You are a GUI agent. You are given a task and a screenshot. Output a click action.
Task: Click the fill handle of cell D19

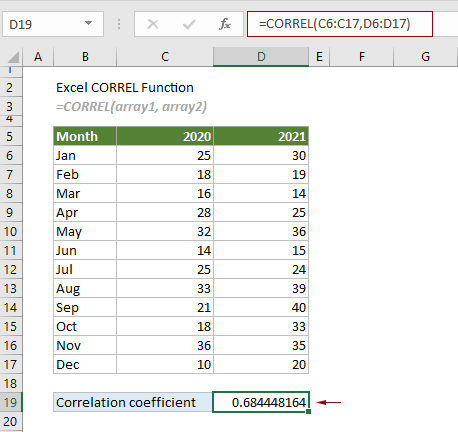click(x=308, y=412)
